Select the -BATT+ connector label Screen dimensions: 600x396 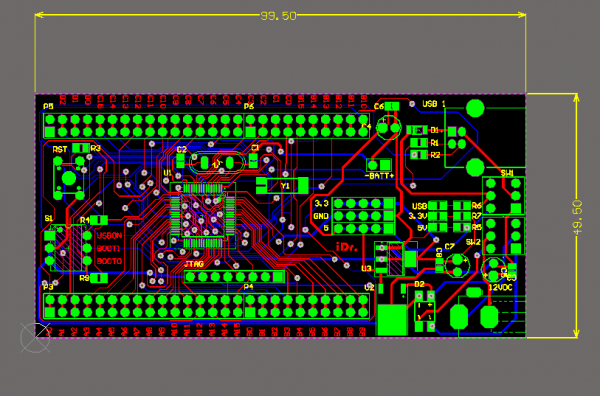(379, 176)
